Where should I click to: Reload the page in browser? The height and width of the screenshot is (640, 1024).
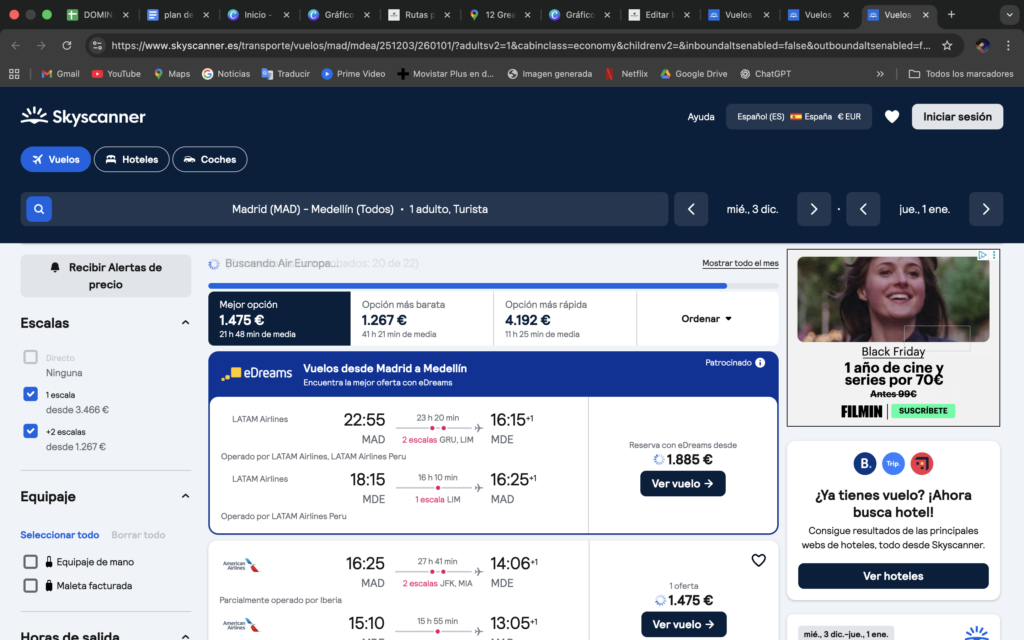click(x=67, y=45)
